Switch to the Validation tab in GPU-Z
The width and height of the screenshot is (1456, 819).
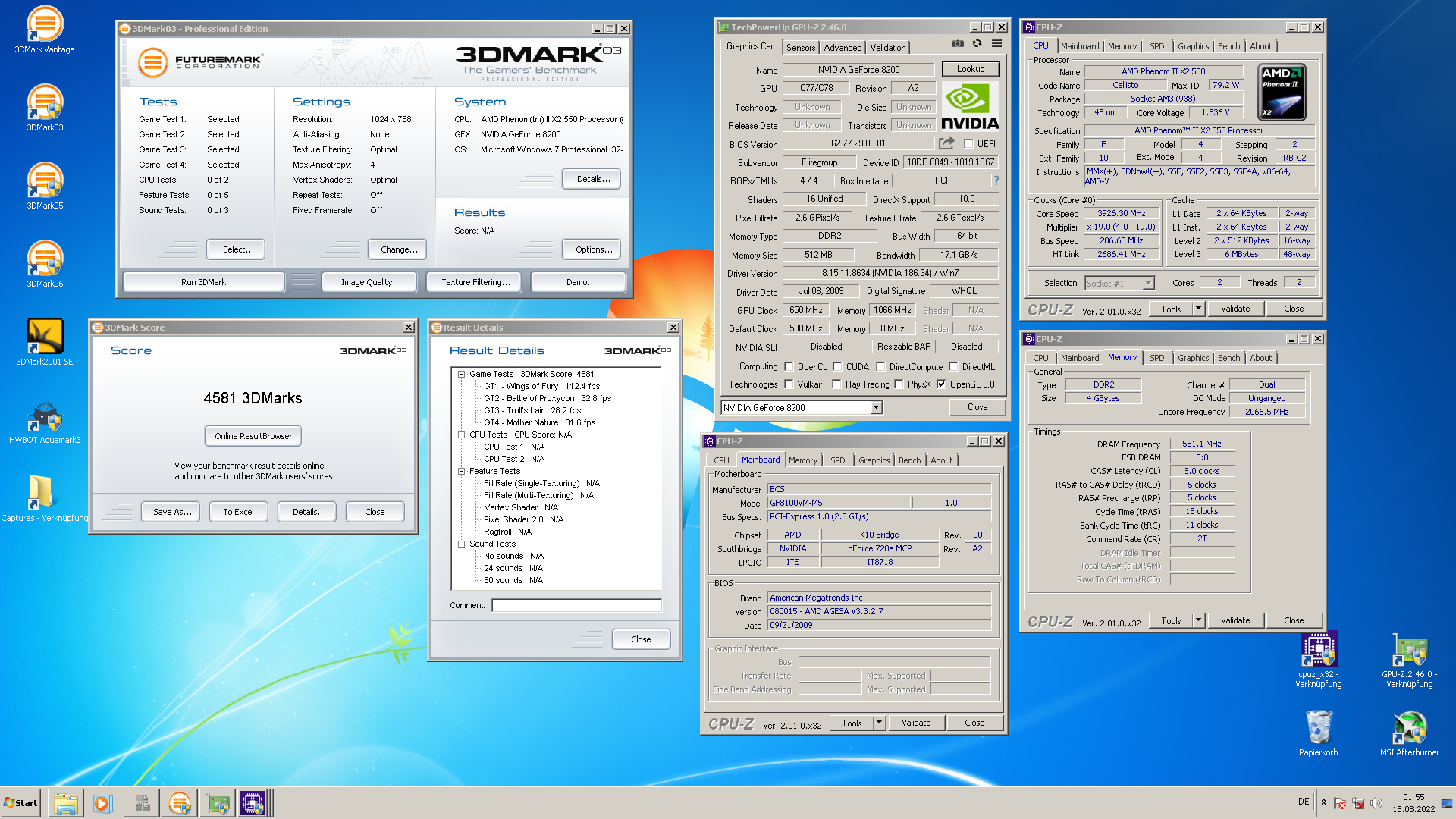888,47
